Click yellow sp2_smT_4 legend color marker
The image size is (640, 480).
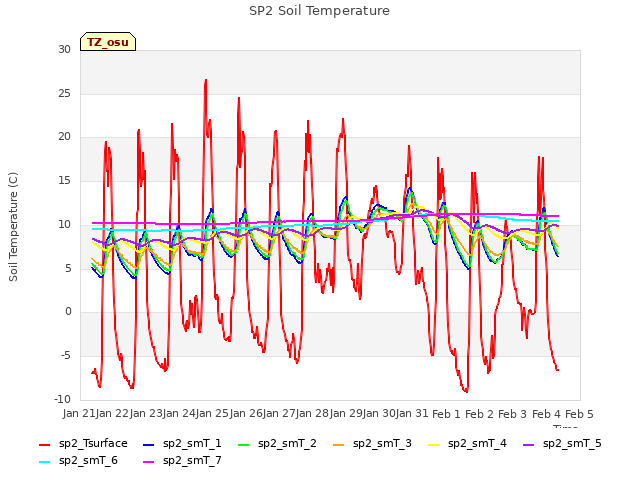pyautogui.click(x=433, y=444)
